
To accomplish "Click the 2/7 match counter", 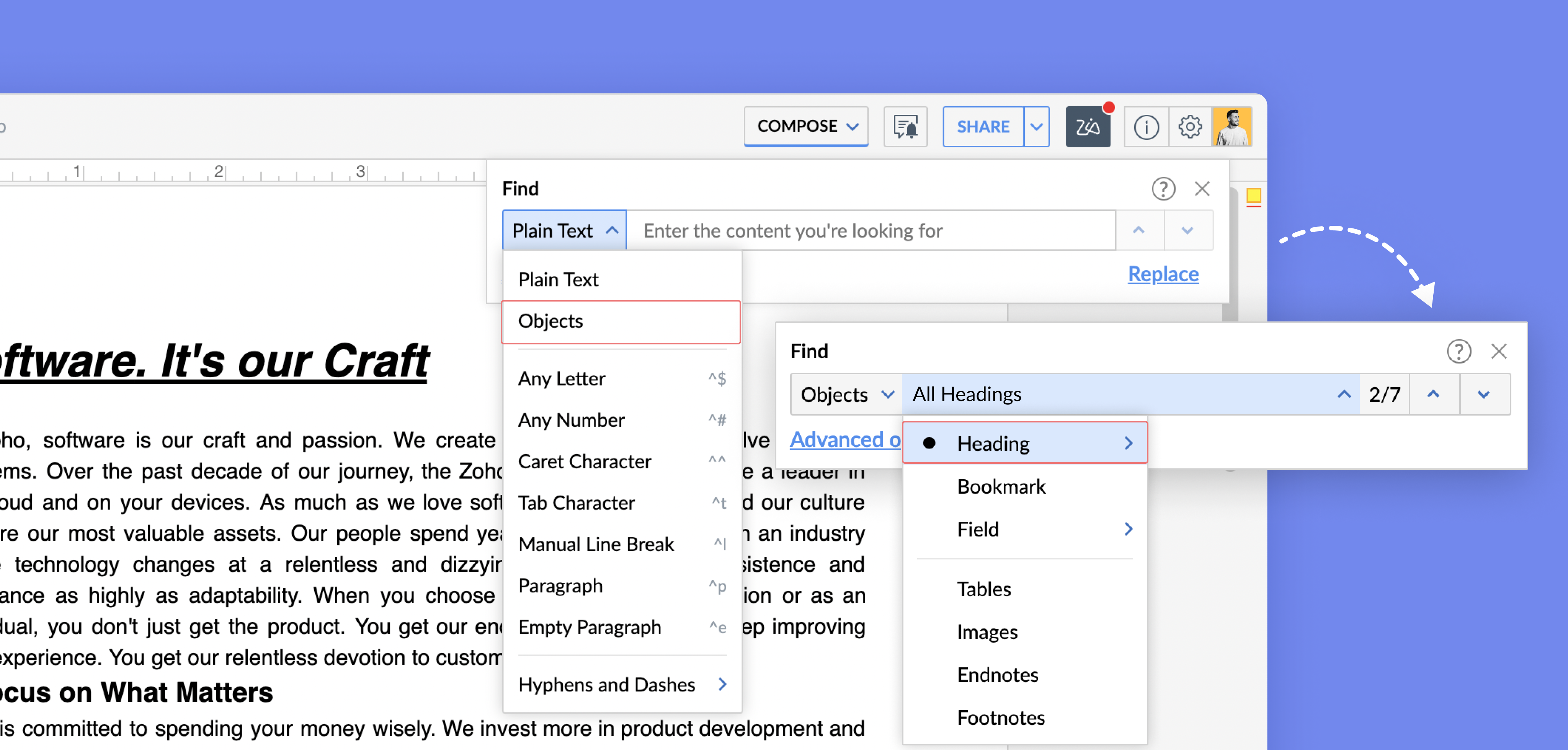I will click(x=1384, y=394).
